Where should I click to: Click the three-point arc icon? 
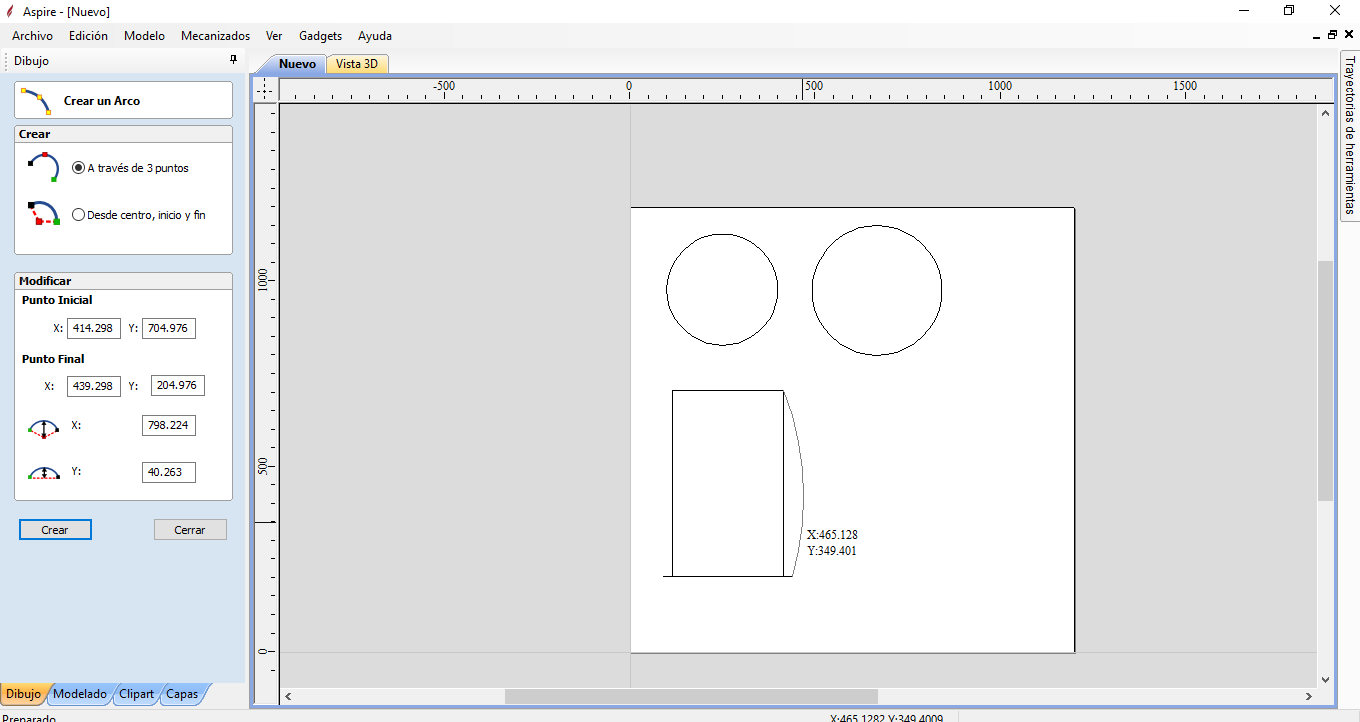tap(43, 167)
